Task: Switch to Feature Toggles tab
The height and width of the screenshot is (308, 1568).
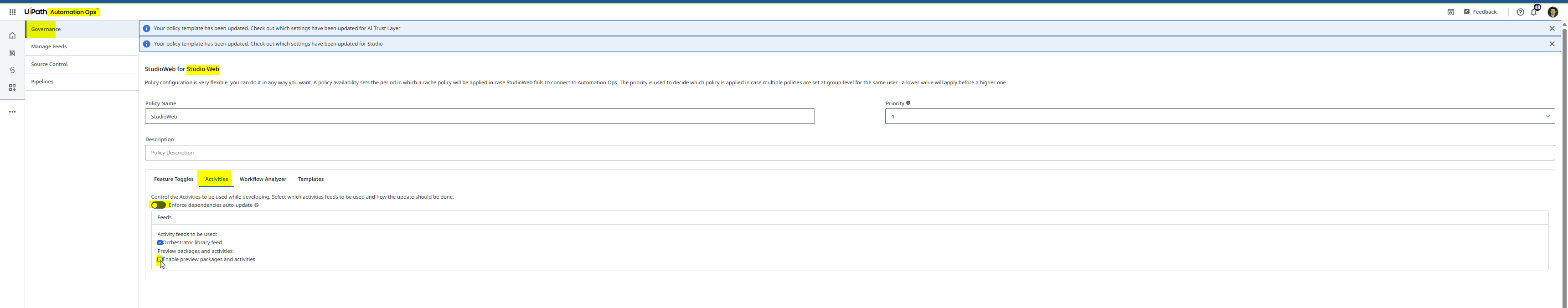Action: coord(174,179)
